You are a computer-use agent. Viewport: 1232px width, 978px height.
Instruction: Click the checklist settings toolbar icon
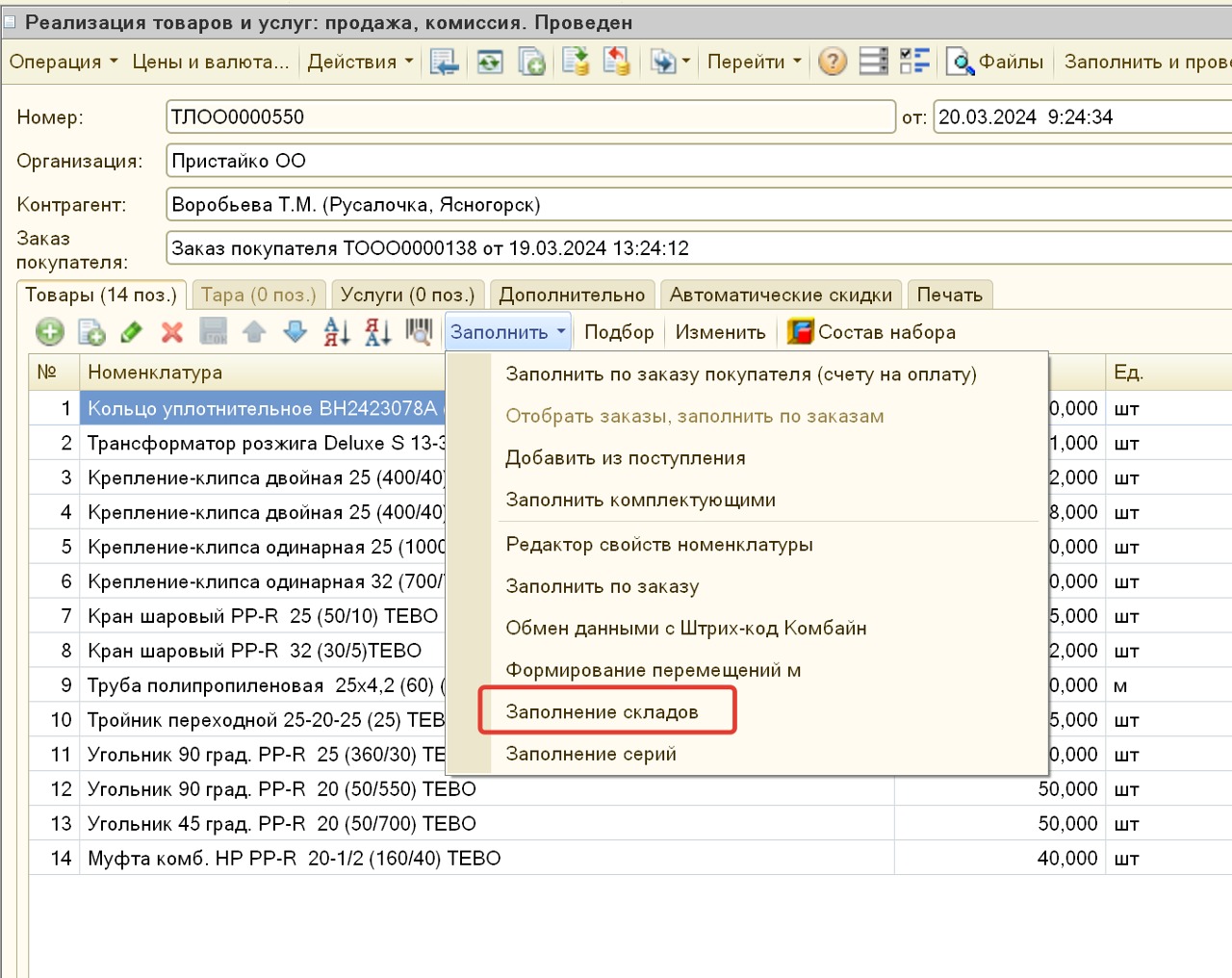914,62
